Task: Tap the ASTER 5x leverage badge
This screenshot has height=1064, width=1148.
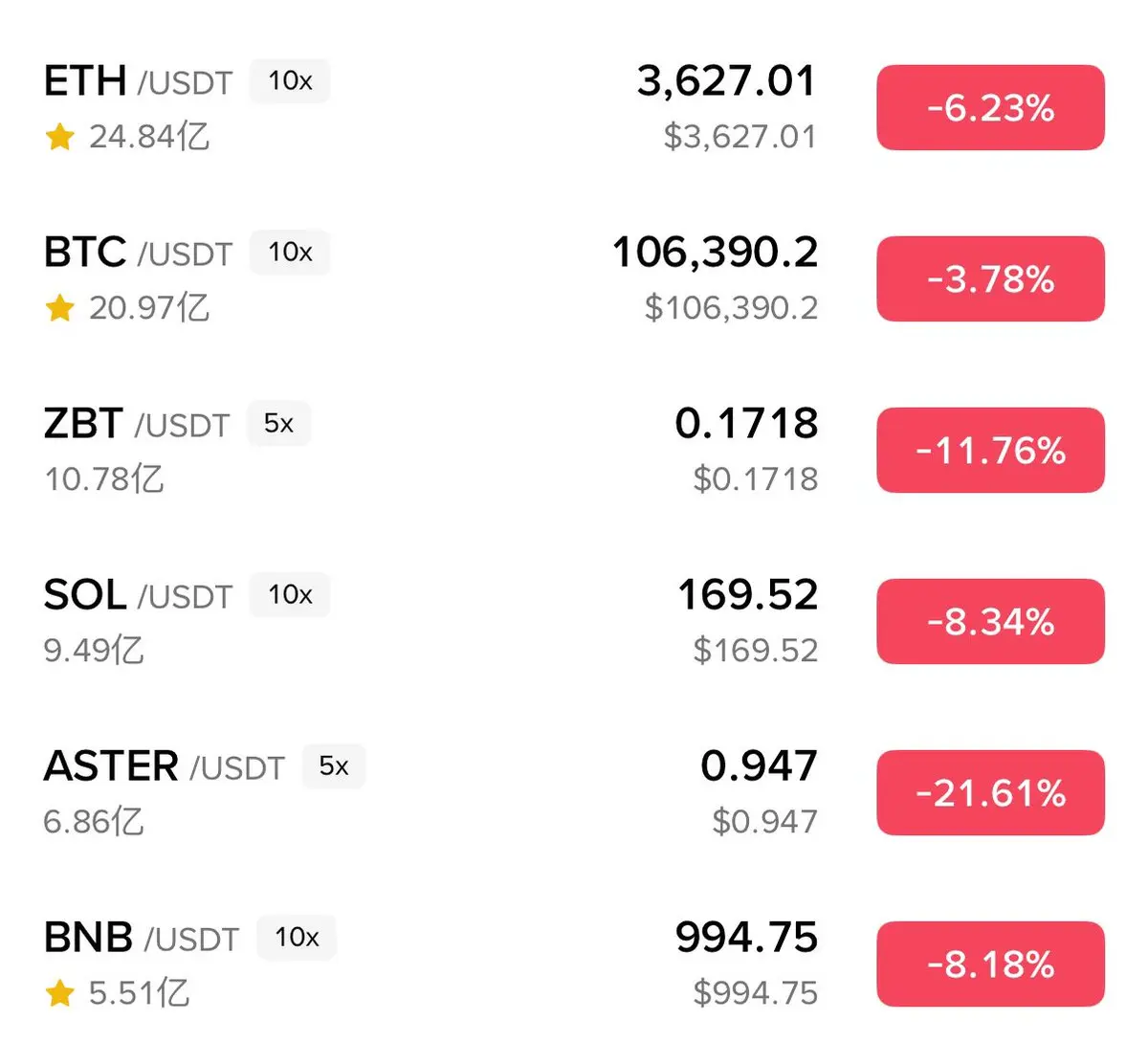Action: tap(334, 766)
